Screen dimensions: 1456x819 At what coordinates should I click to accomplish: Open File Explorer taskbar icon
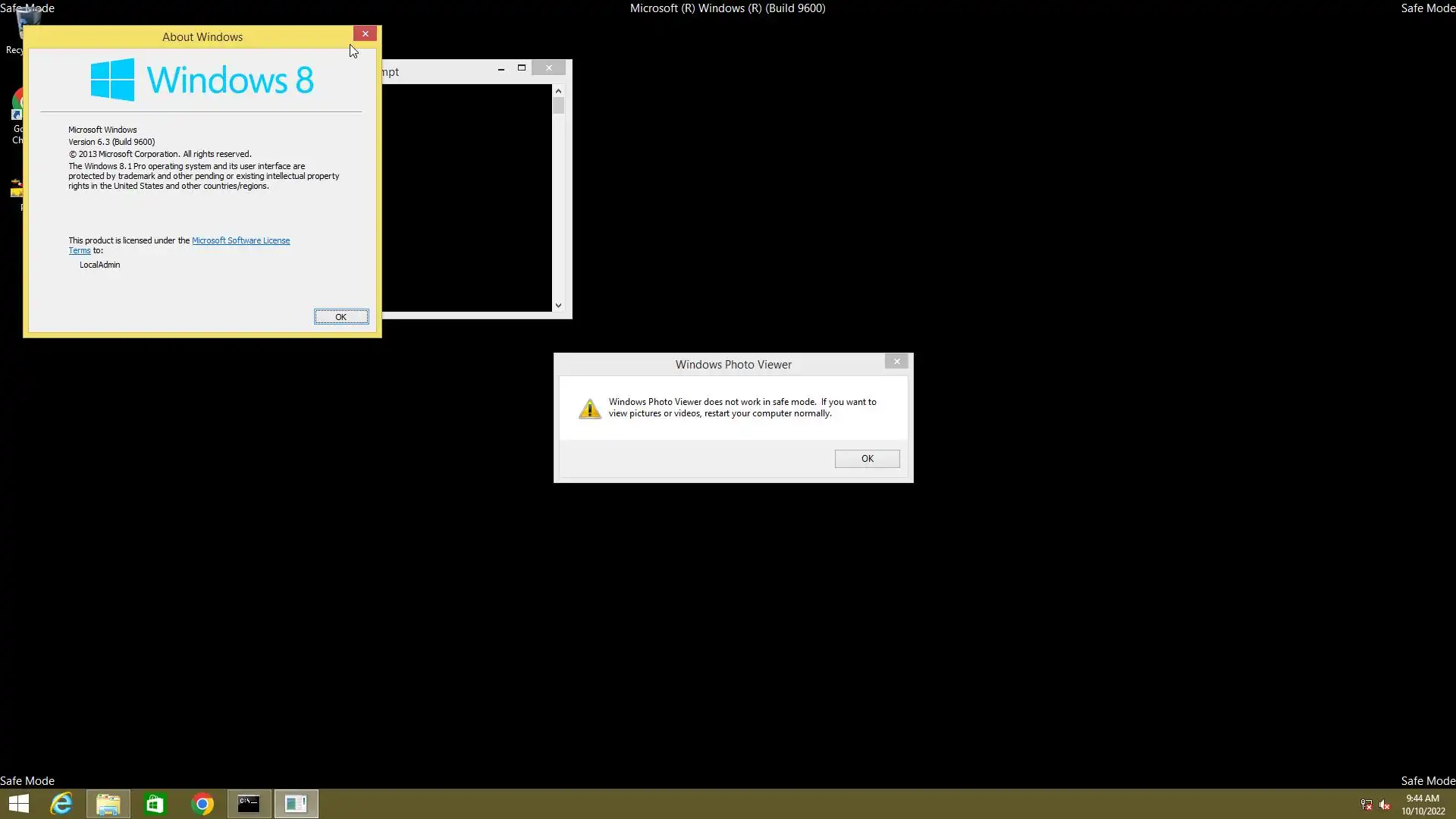(x=108, y=804)
